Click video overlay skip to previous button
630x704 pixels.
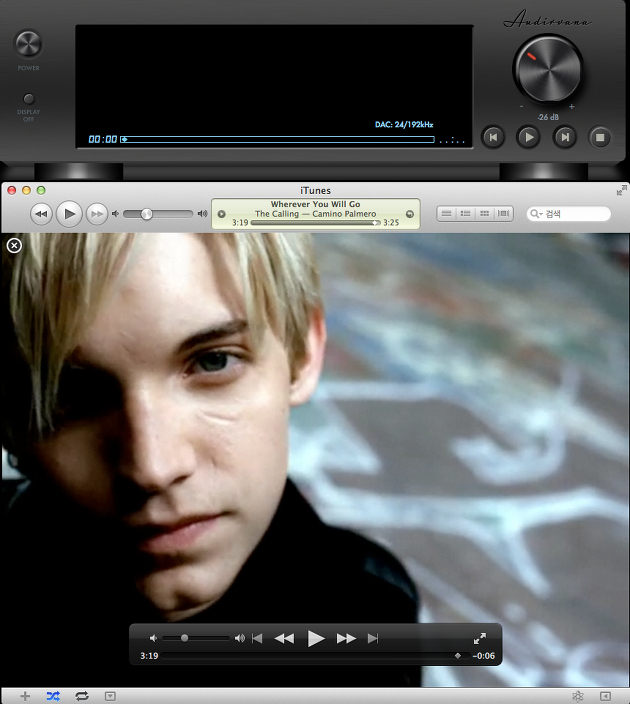(257, 638)
